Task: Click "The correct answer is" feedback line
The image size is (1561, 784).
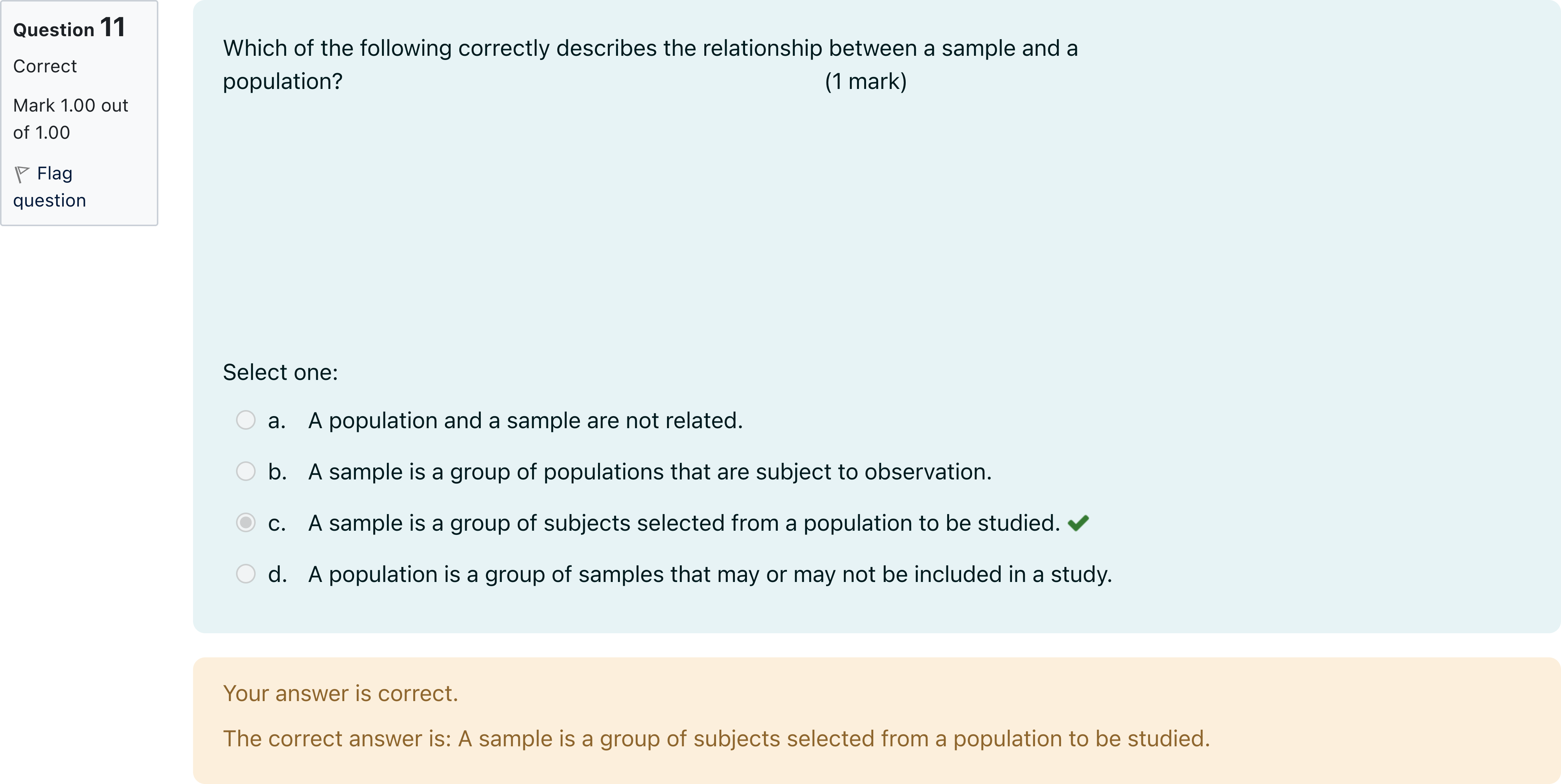Action: [716, 738]
